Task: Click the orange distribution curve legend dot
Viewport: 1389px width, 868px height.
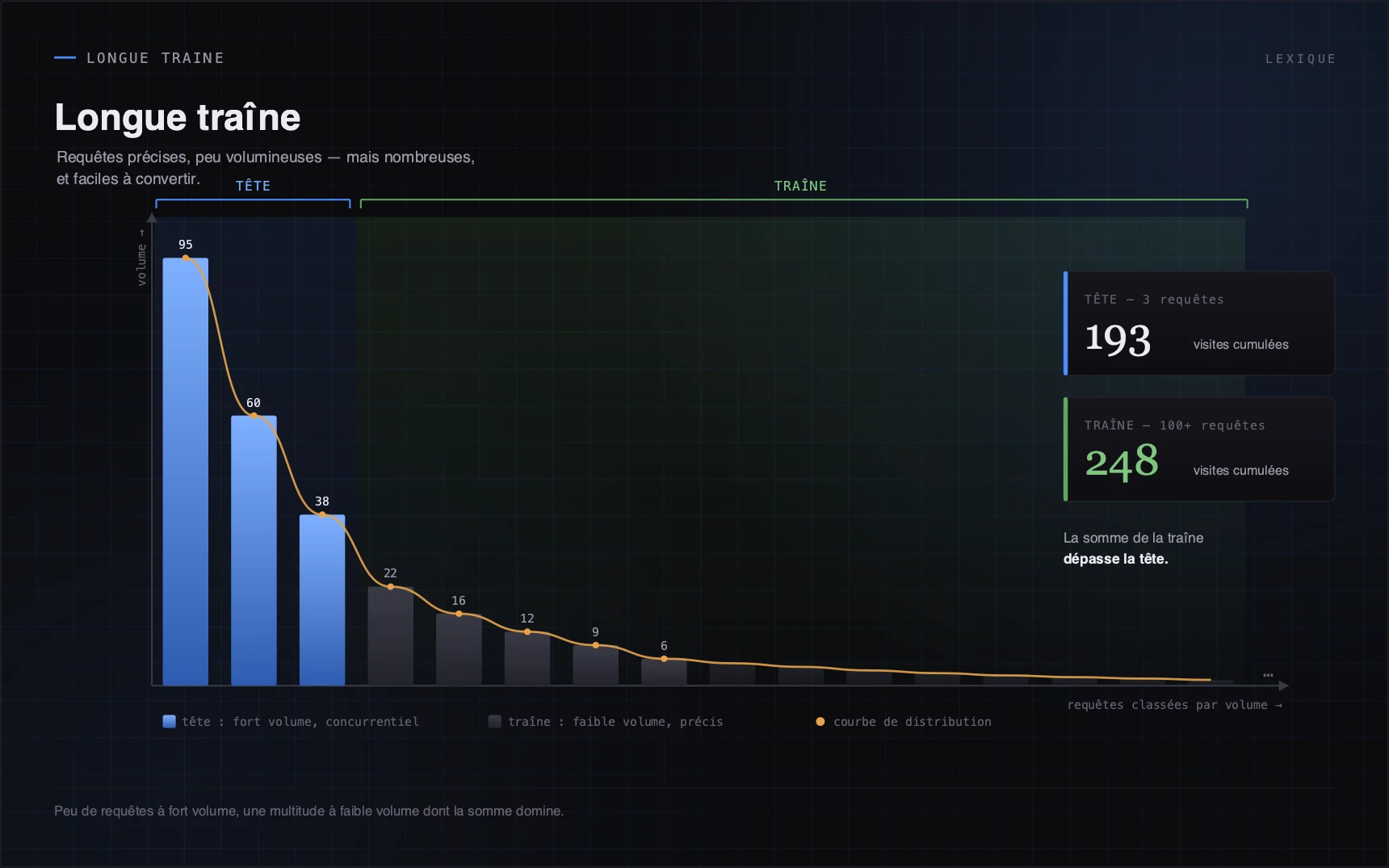Action: [x=820, y=721]
